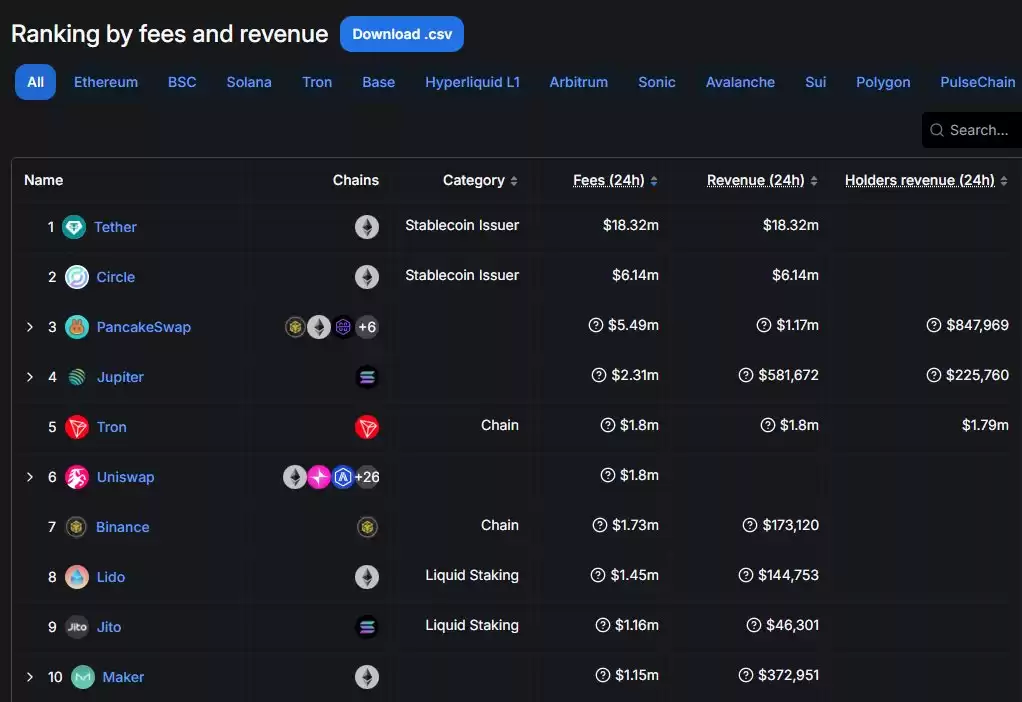Viewport: 1022px width, 702px height.
Task: Click the search magnifier icon
Action: coord(937,130)
